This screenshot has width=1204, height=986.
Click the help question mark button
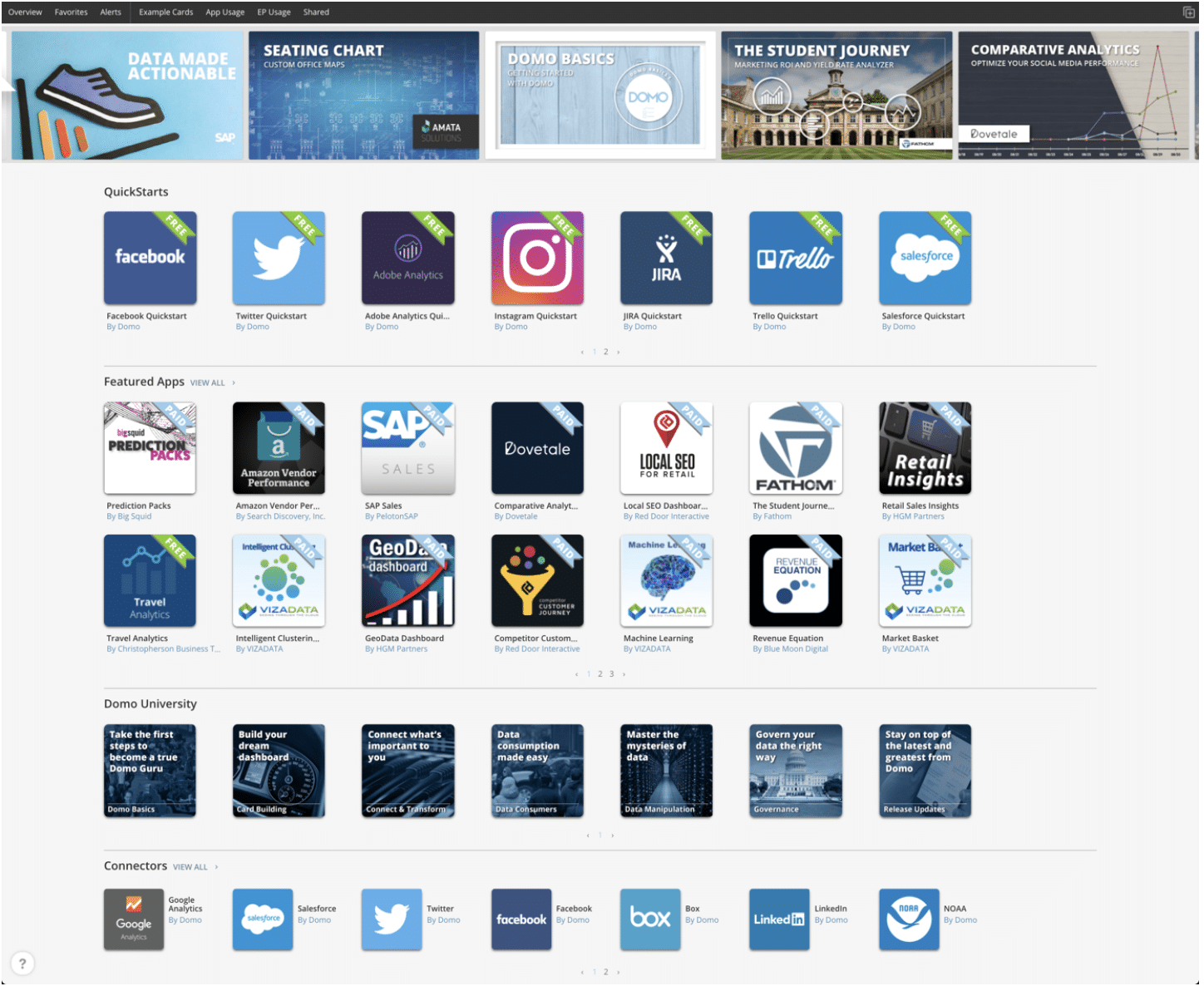pyautogui.click(x=22, y=964)
